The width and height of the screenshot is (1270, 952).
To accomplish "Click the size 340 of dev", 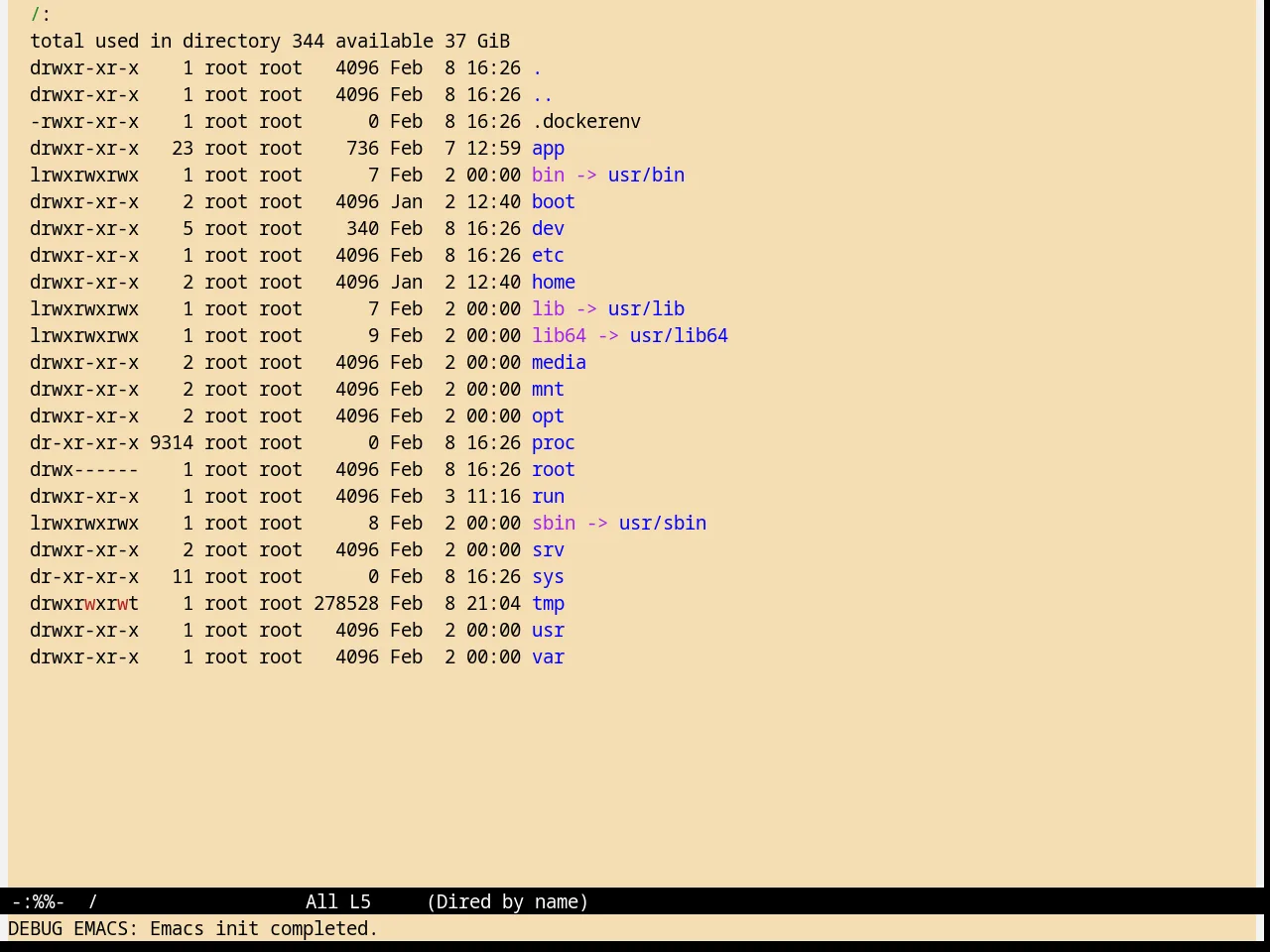I will pyautogui.click(x=362, y=229).
